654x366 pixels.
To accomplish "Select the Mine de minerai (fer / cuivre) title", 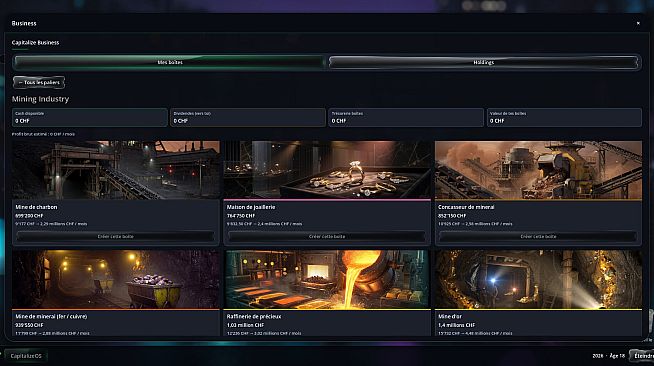I will (x=51, y=316).
